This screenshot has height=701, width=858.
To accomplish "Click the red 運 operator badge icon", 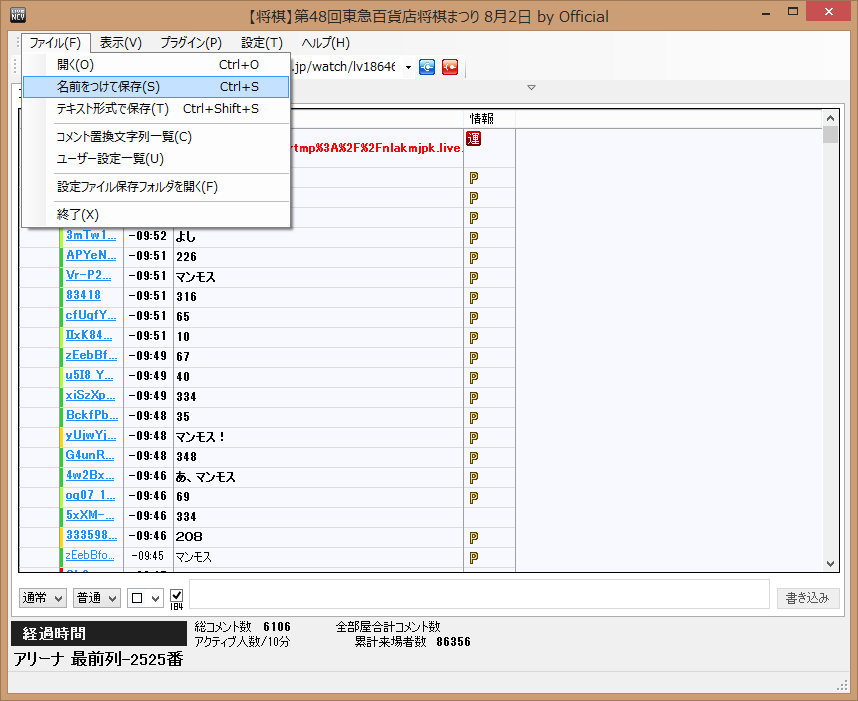I will point(474,138).
